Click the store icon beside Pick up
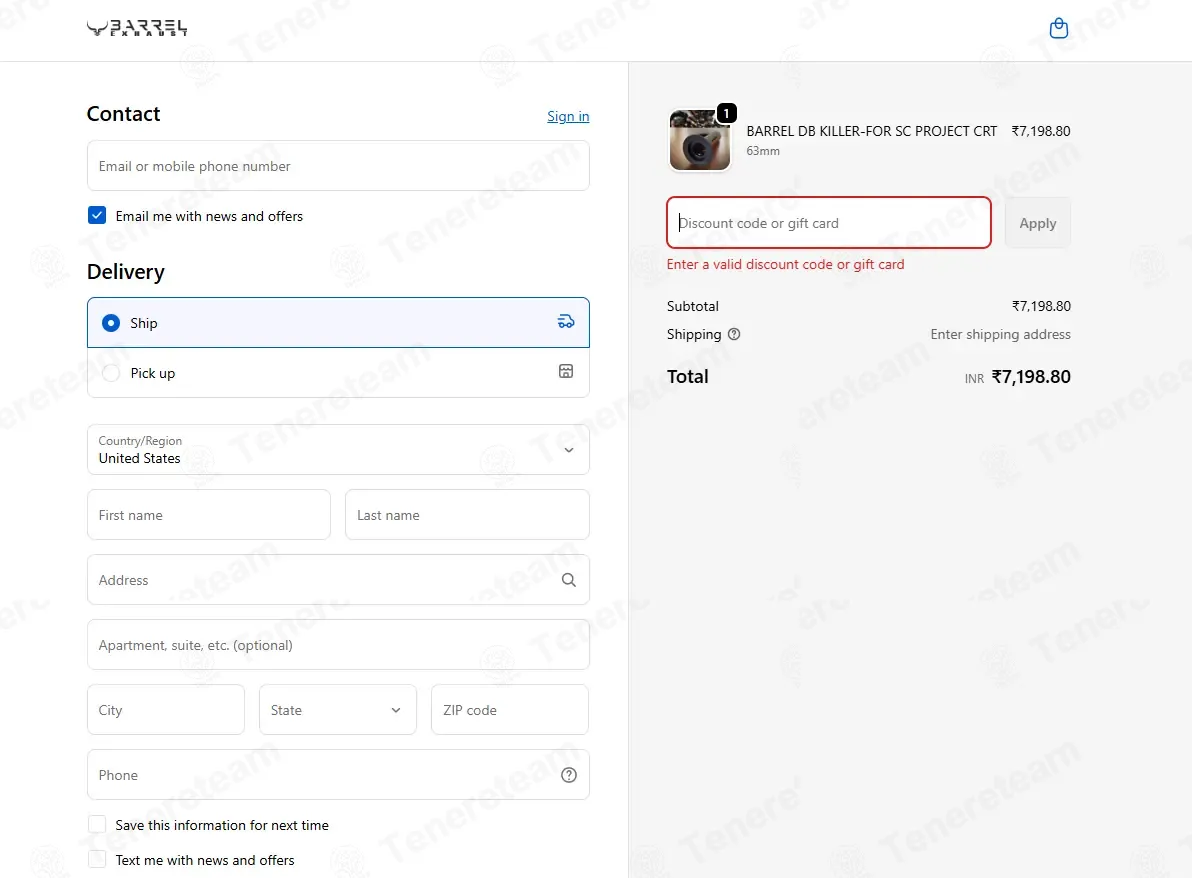Image resolution: width=1192 pixels, height=878 pixels. tap(566, 371)
